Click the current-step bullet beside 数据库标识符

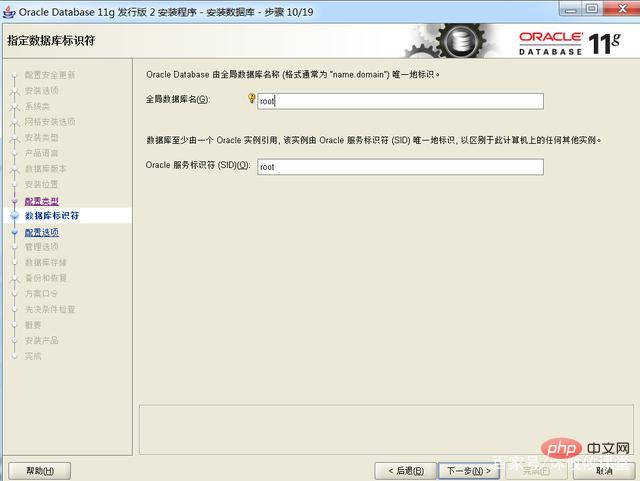(x=15, y=216)
